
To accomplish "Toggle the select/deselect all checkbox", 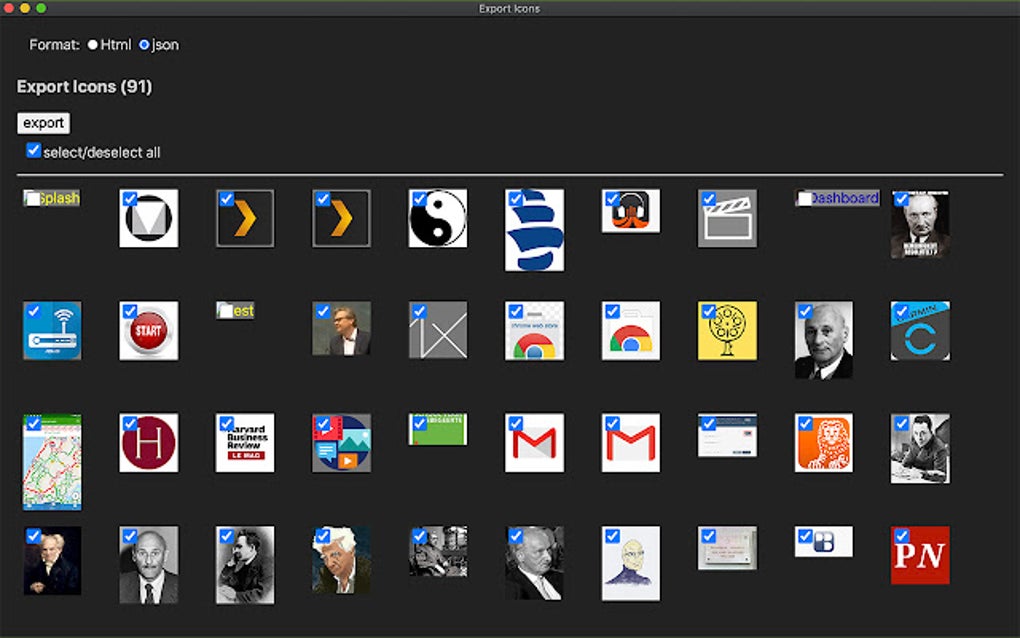I will pyautogui.click(x=33, y=149).
